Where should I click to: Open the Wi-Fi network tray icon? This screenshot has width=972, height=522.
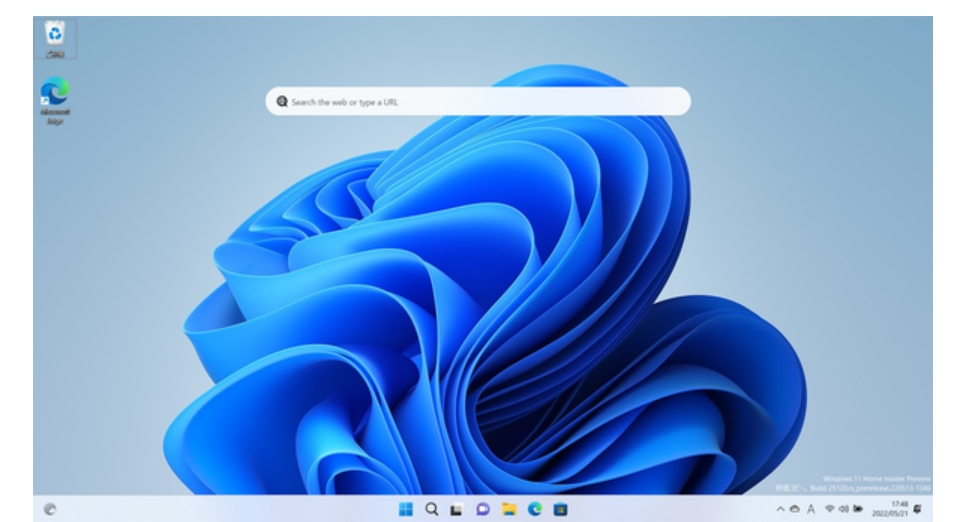pyautogui.click(x=829, y=509)
